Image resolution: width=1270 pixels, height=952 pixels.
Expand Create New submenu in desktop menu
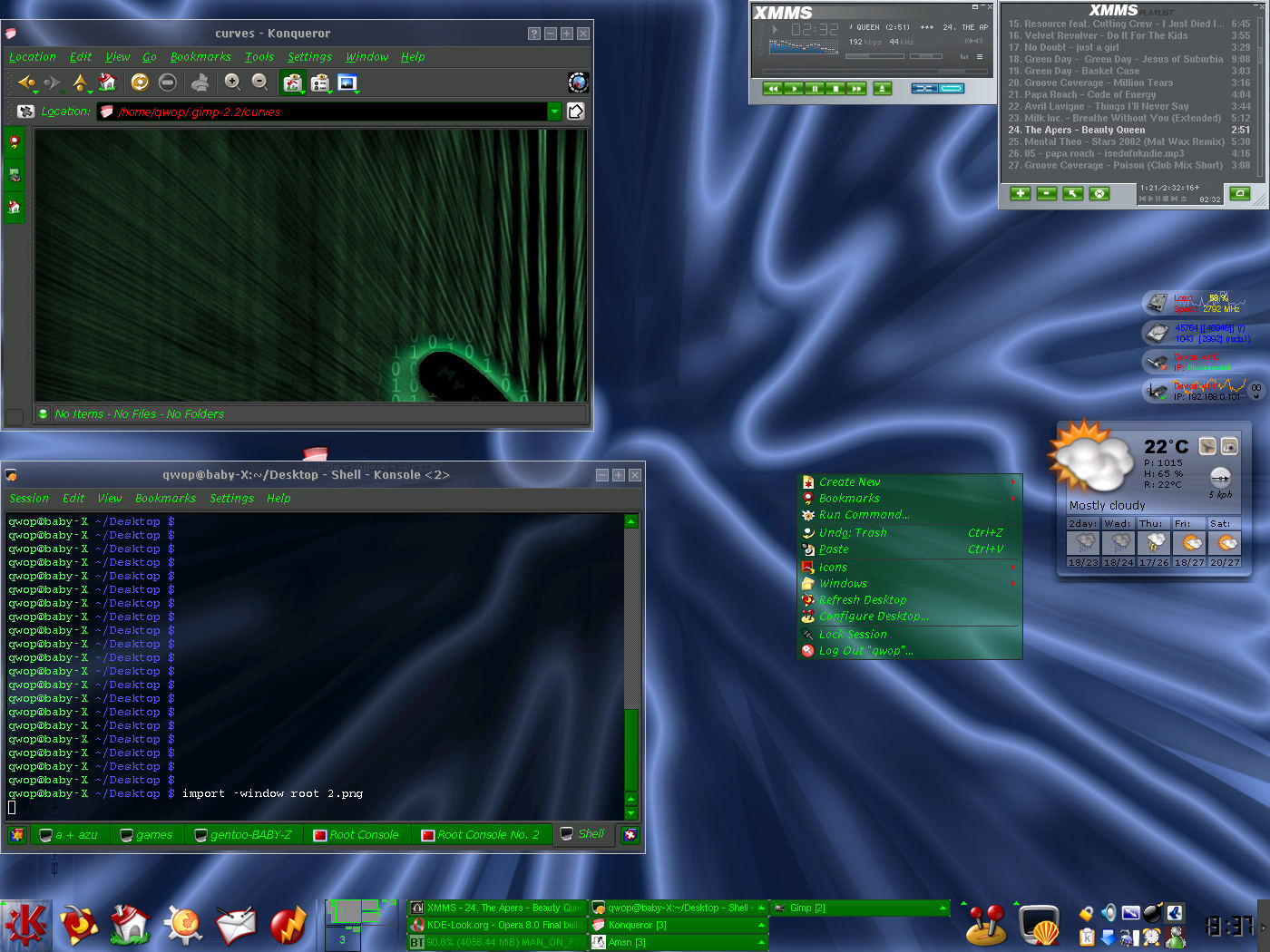pos(910,482)
